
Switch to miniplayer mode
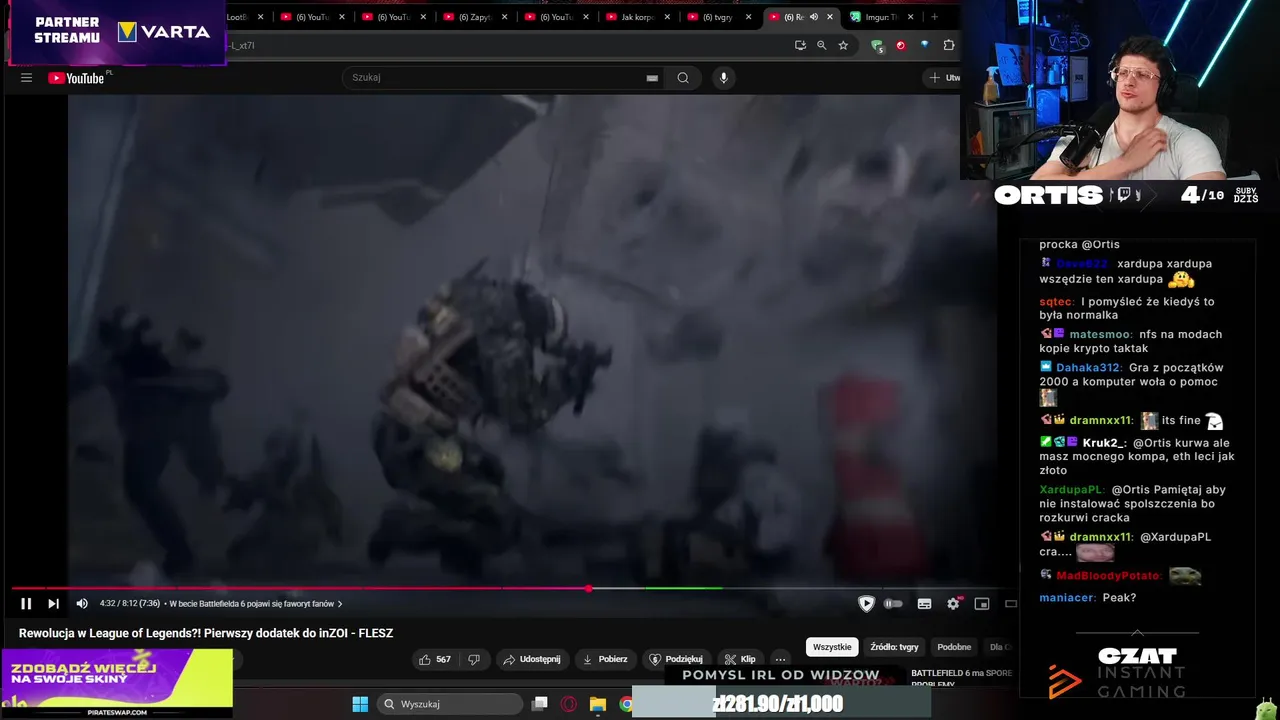982,603
